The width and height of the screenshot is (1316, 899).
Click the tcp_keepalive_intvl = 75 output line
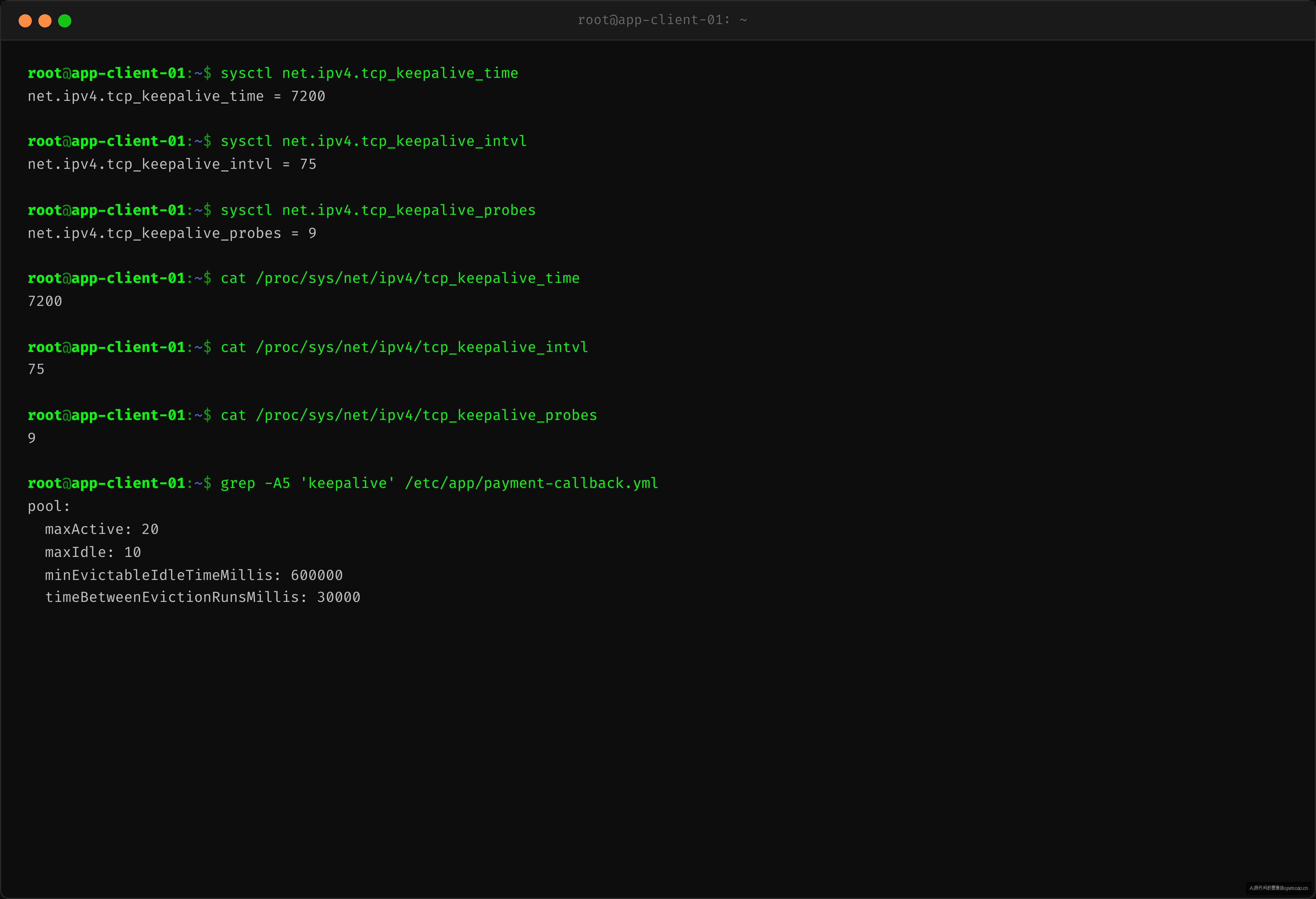pos(172,164)
